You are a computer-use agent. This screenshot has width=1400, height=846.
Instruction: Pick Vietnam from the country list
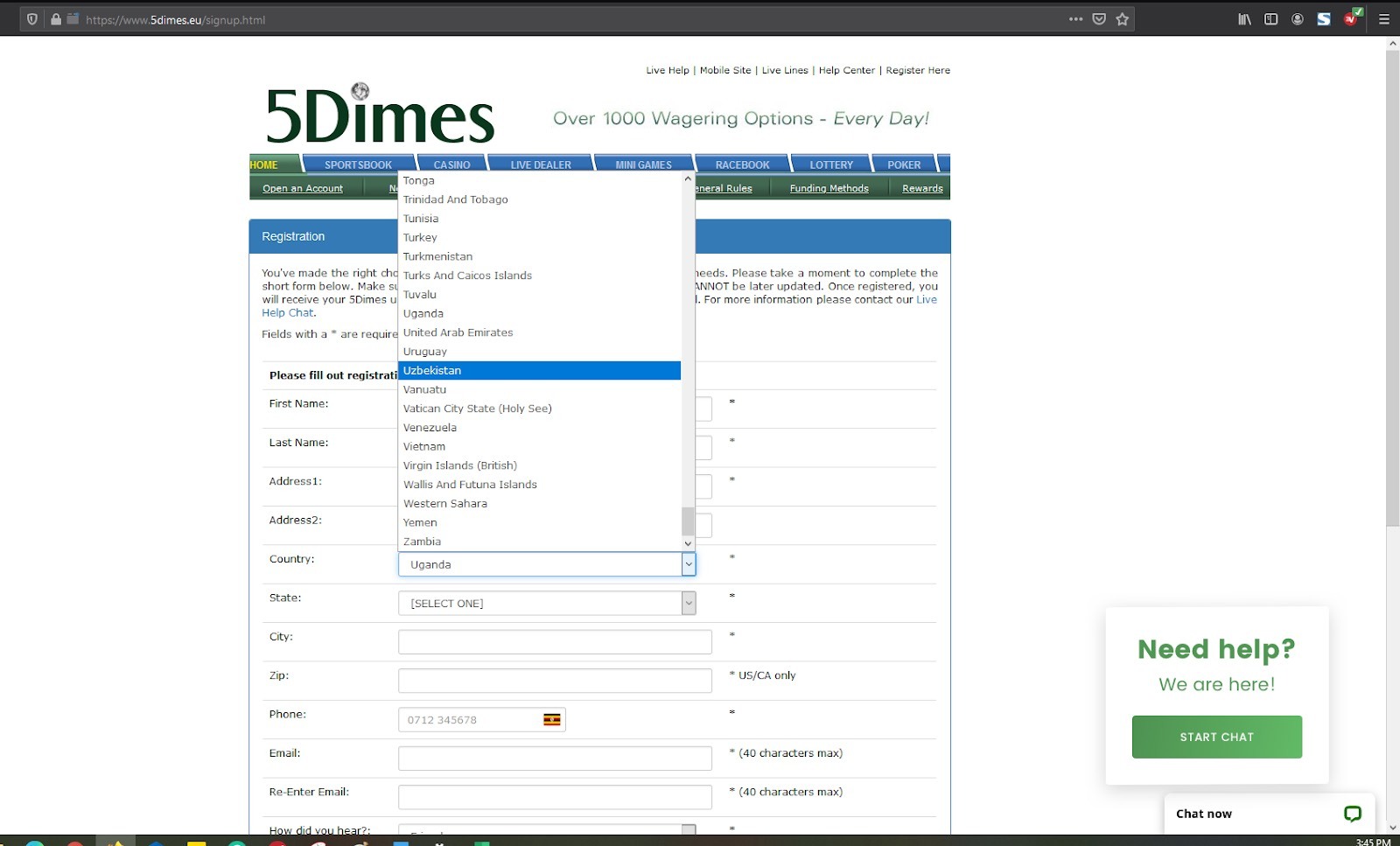pyautogui.click(x=539, y=446)
